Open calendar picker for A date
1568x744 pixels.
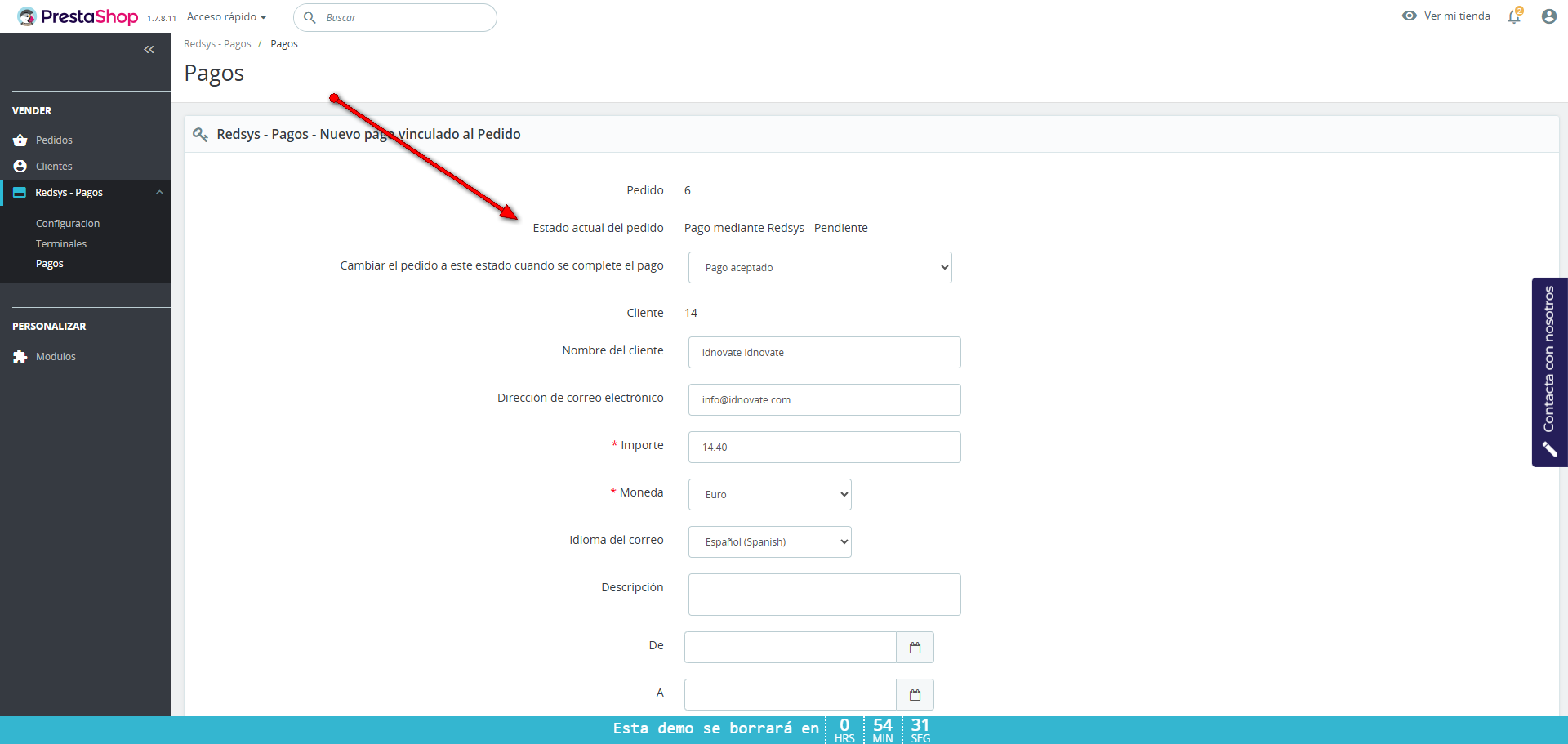click(x=915, y=695)
